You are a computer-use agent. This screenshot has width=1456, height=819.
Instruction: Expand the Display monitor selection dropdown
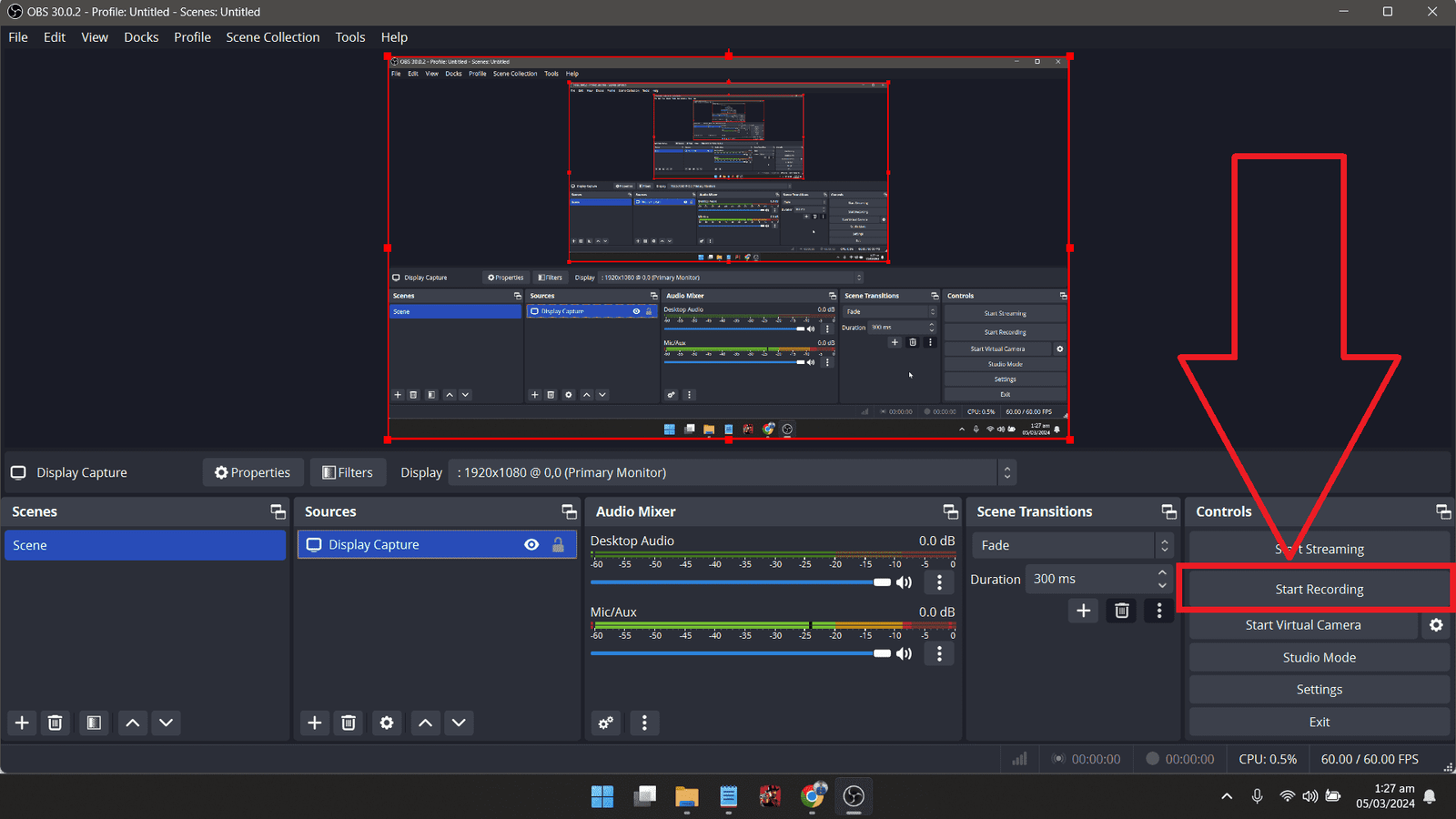click(x=1006, y=472)
